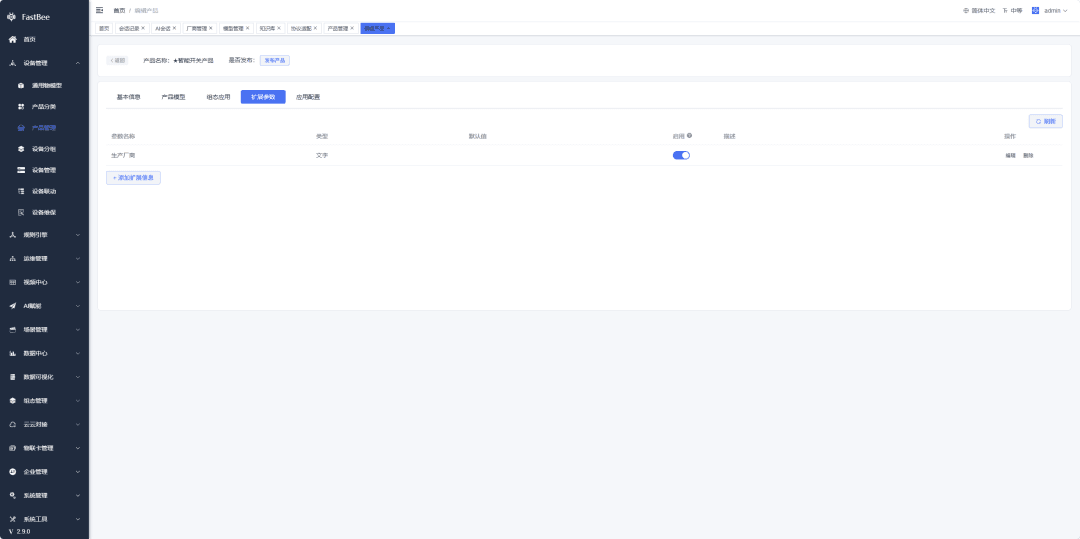
Task: Click the admin avatar icon
Action: point(1035,10)
